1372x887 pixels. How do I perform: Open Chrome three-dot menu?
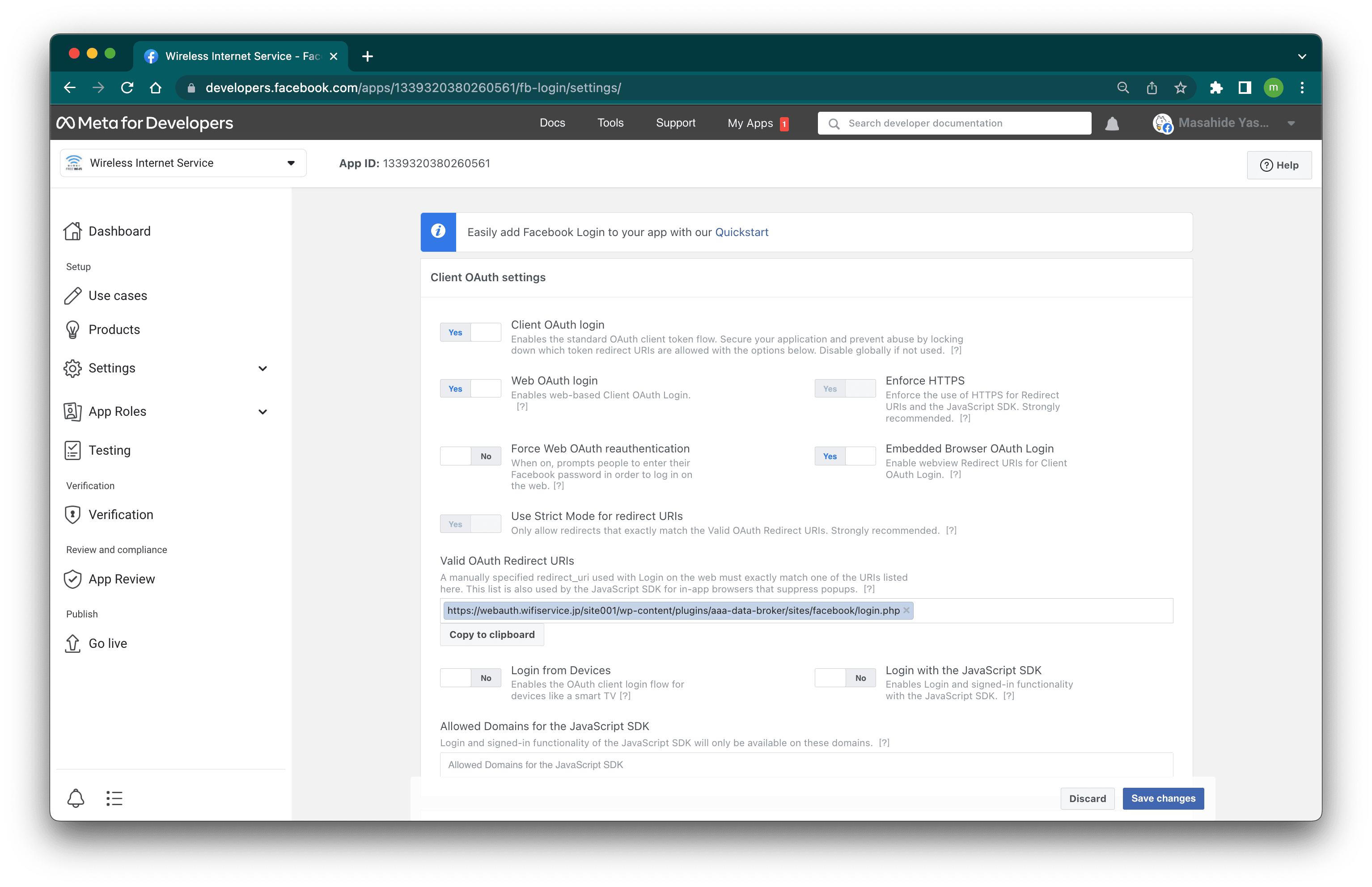(x=1302, y=88)
